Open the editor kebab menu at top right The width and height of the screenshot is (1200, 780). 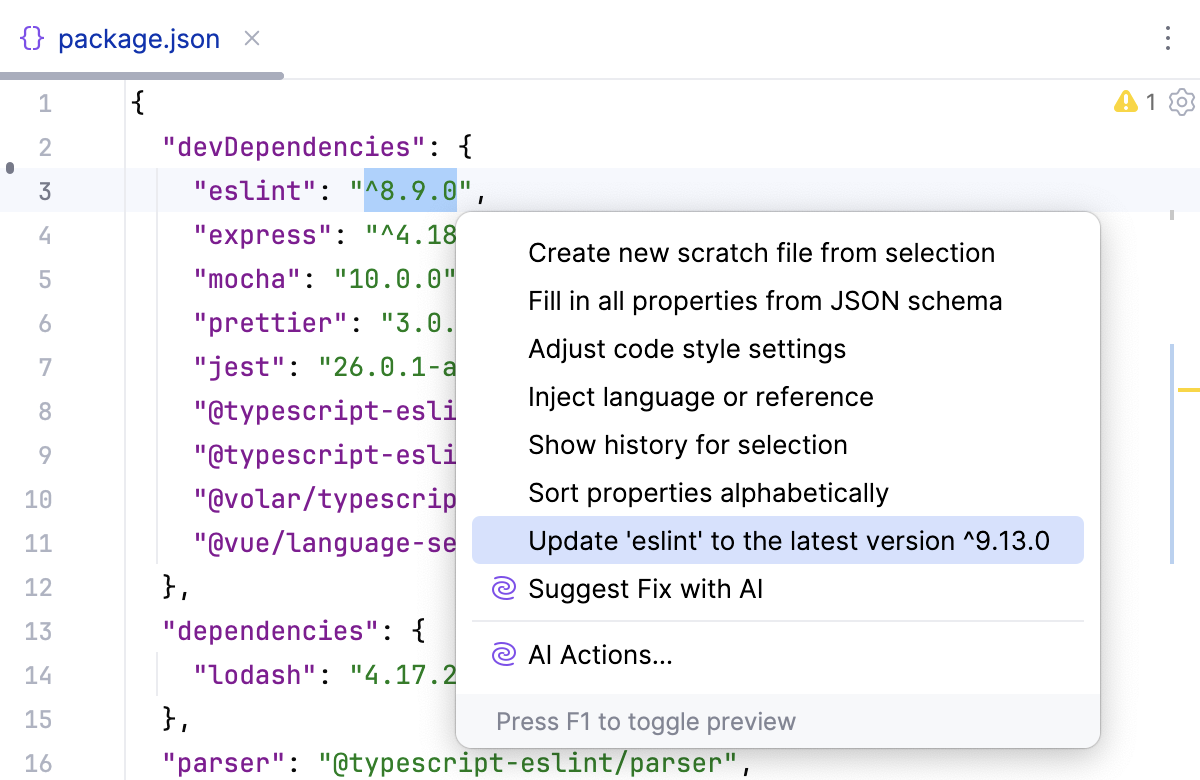[1168, 38]
